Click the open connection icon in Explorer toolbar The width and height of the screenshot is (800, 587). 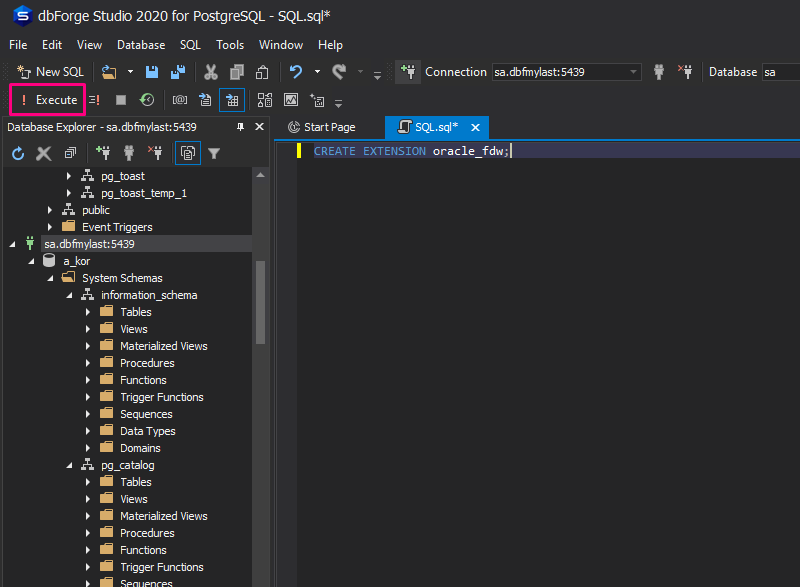tap(129, 153)
